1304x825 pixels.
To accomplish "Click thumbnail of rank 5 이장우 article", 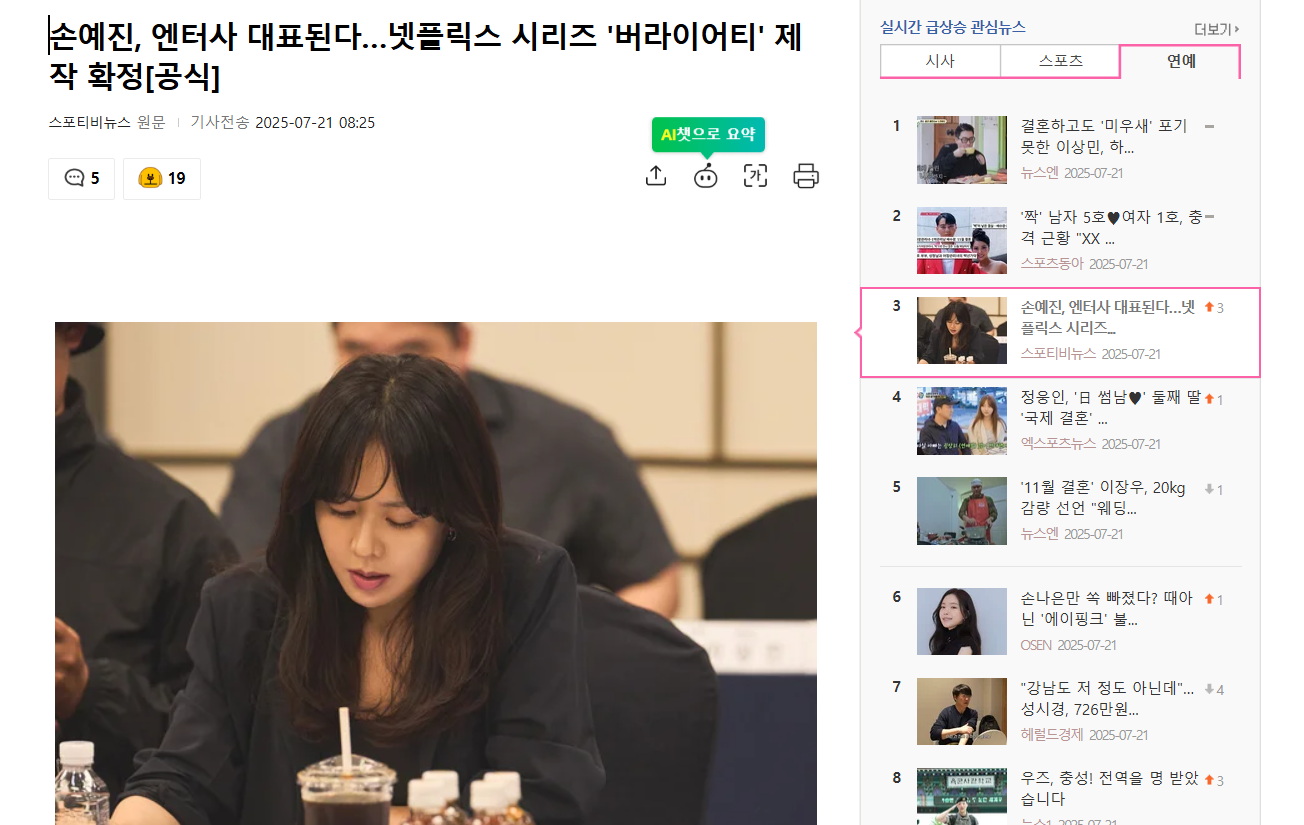I will coord(962,511).
